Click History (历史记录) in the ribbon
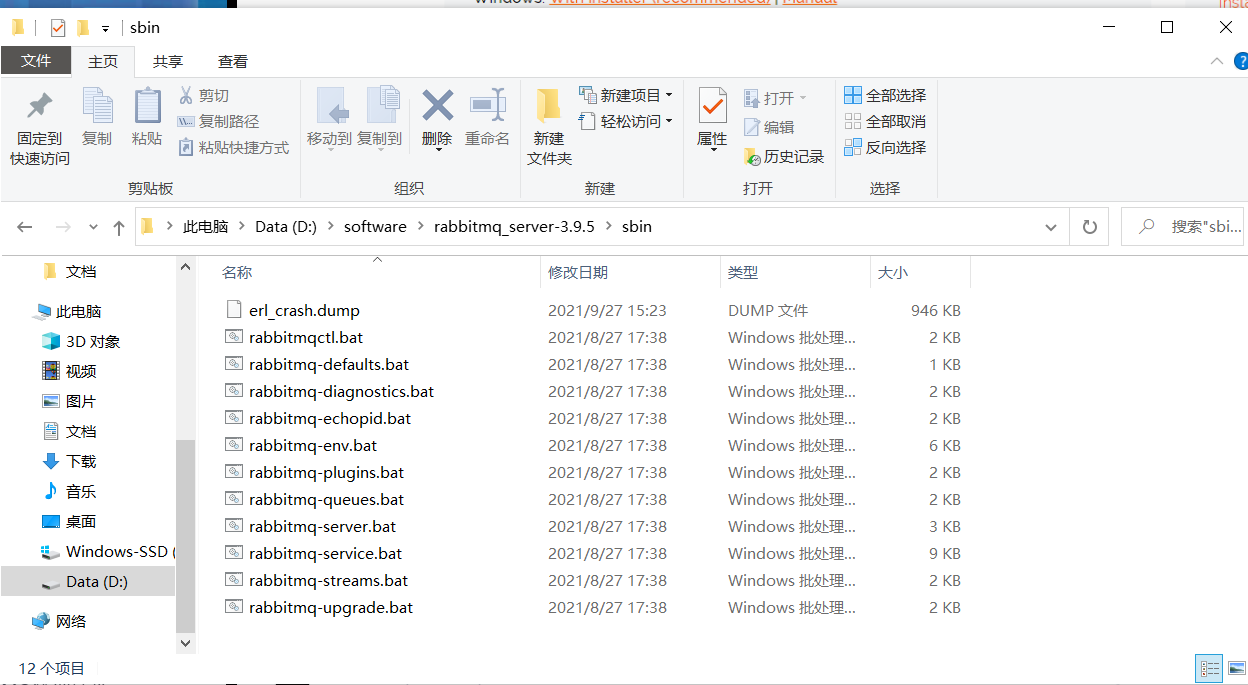Viewport: 1248px width, 685px height. click(784, 157)
